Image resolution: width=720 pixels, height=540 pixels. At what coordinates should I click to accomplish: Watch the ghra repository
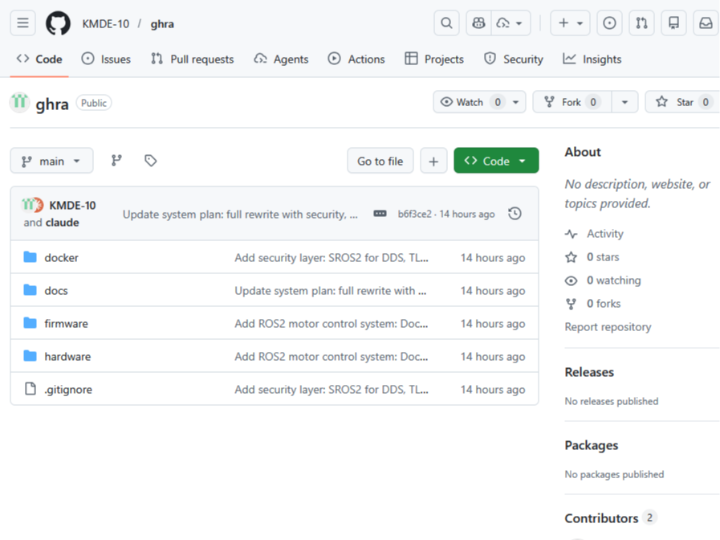tap(468, 102)
